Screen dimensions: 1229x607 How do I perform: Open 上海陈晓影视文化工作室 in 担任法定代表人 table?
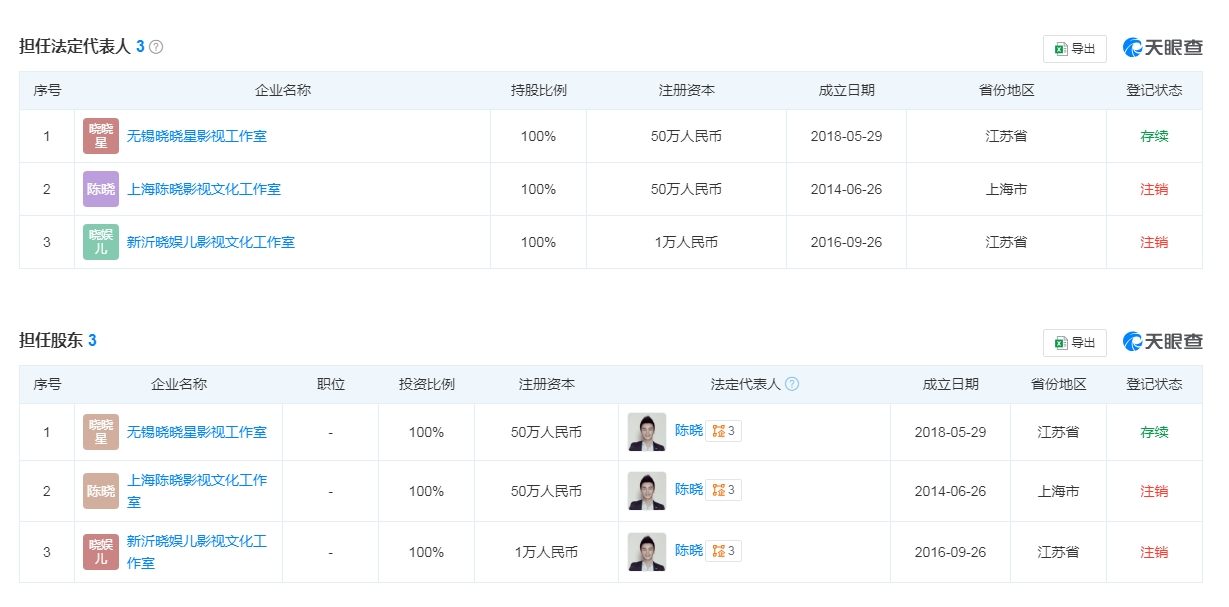tap(204, 189)
